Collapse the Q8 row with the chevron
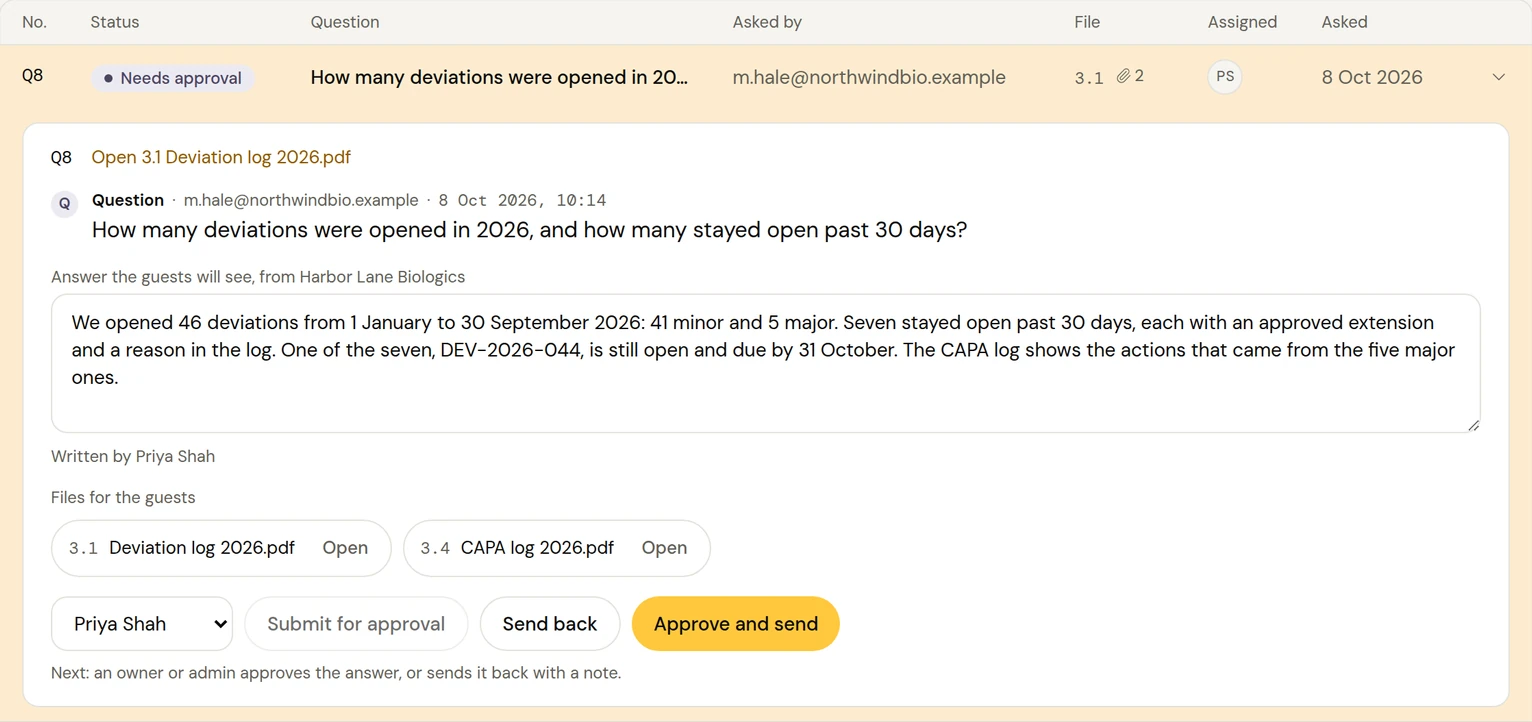Image resolution: width=1532 pixels, height=722 pixels. [x=1498, y=77]
